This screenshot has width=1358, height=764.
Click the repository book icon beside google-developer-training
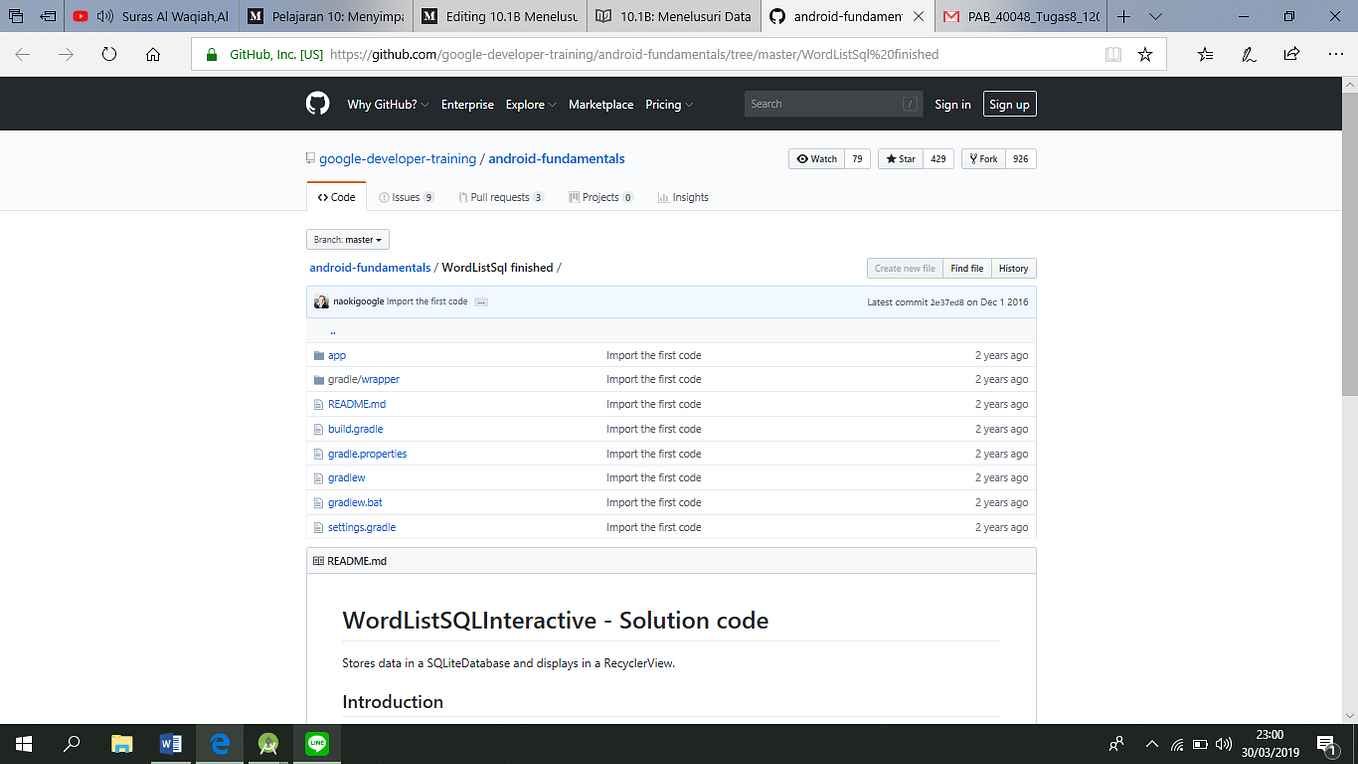[x=311, y=157]
